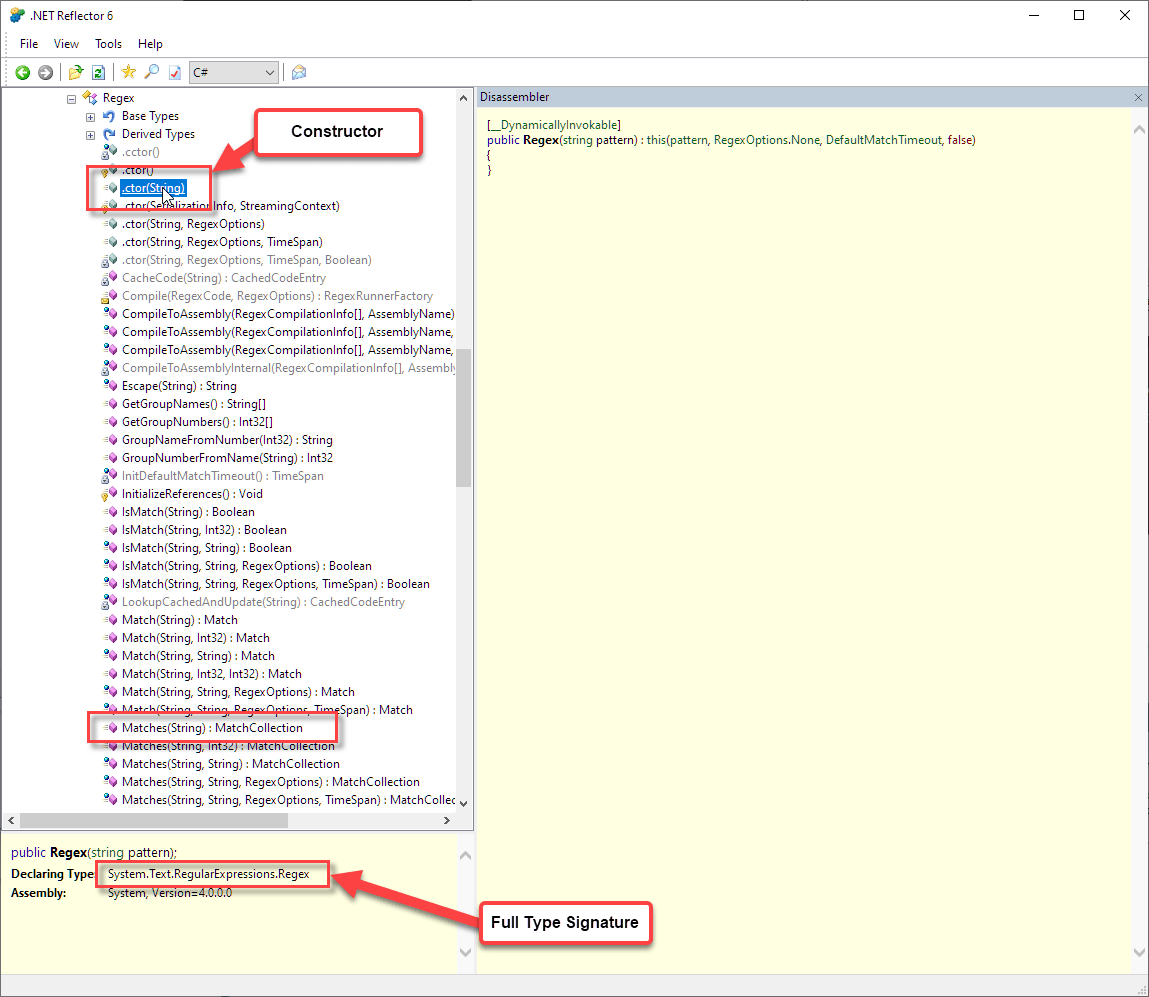Open Search with the magnifier icon
The image size is (1149, 997).
tap(151, 72)
